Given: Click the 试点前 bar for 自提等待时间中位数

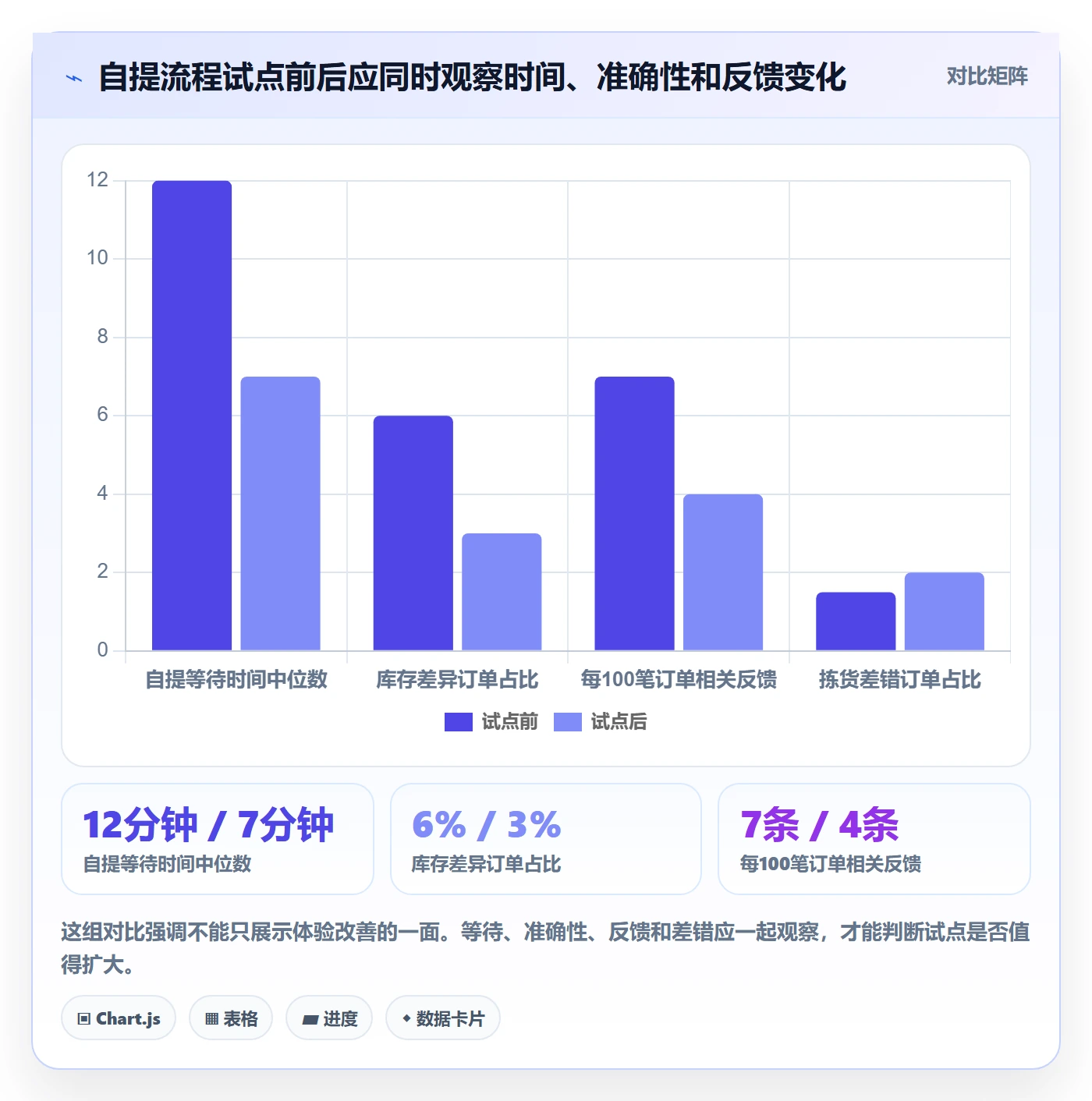Looking at the screenshot, I should tap(192, 416).
